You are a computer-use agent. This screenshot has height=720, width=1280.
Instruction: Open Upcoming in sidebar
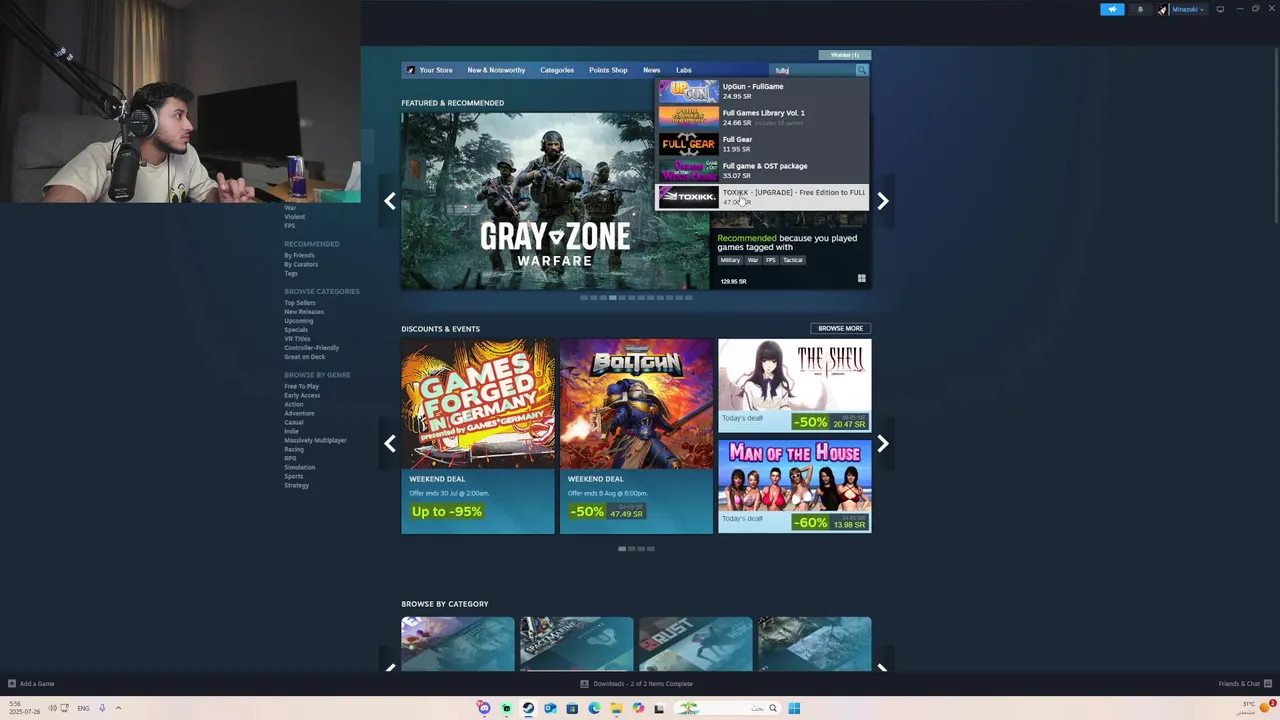[299, 321]
